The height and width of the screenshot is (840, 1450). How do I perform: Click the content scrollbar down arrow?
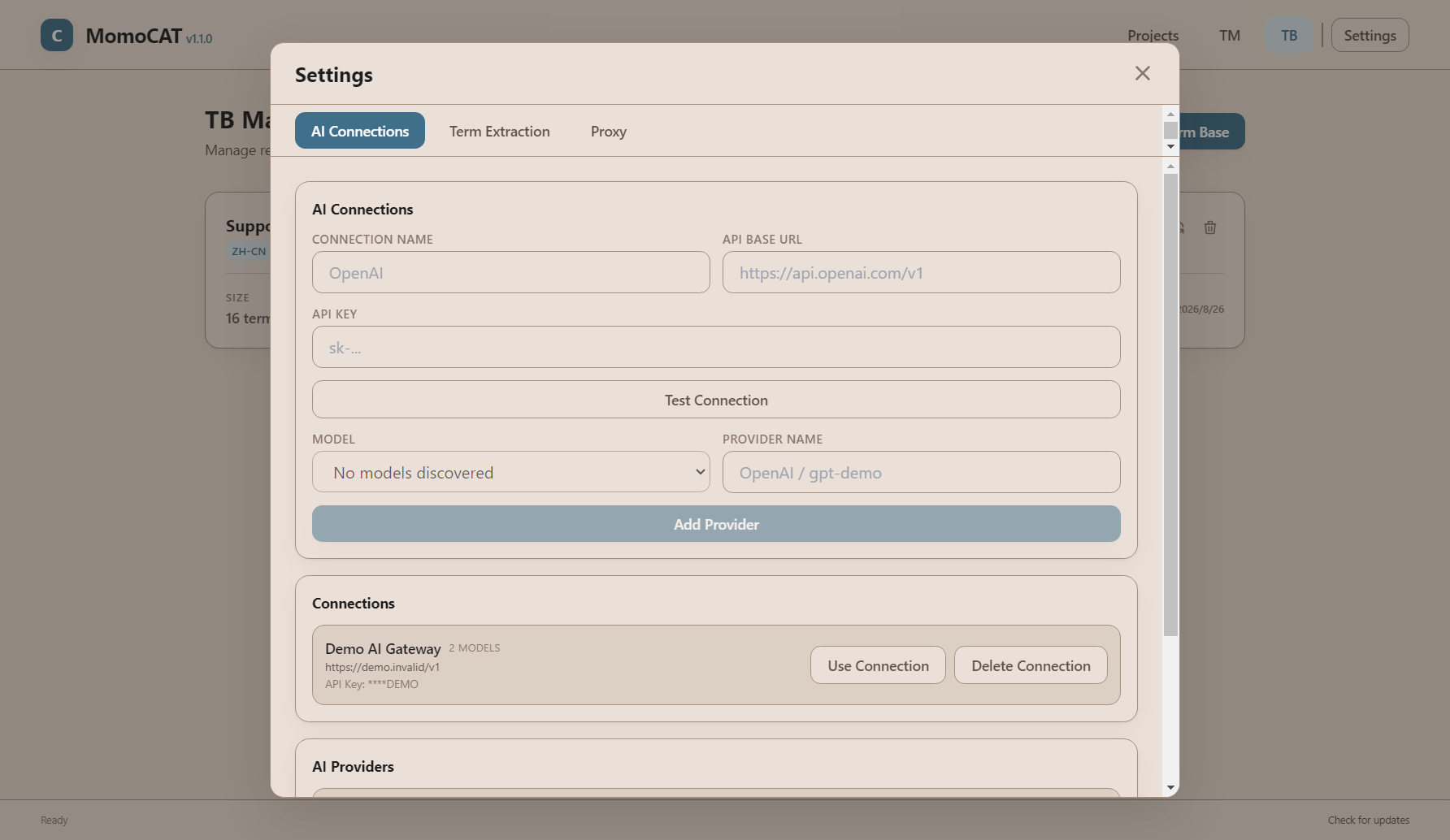click(x=1170, y=787)
